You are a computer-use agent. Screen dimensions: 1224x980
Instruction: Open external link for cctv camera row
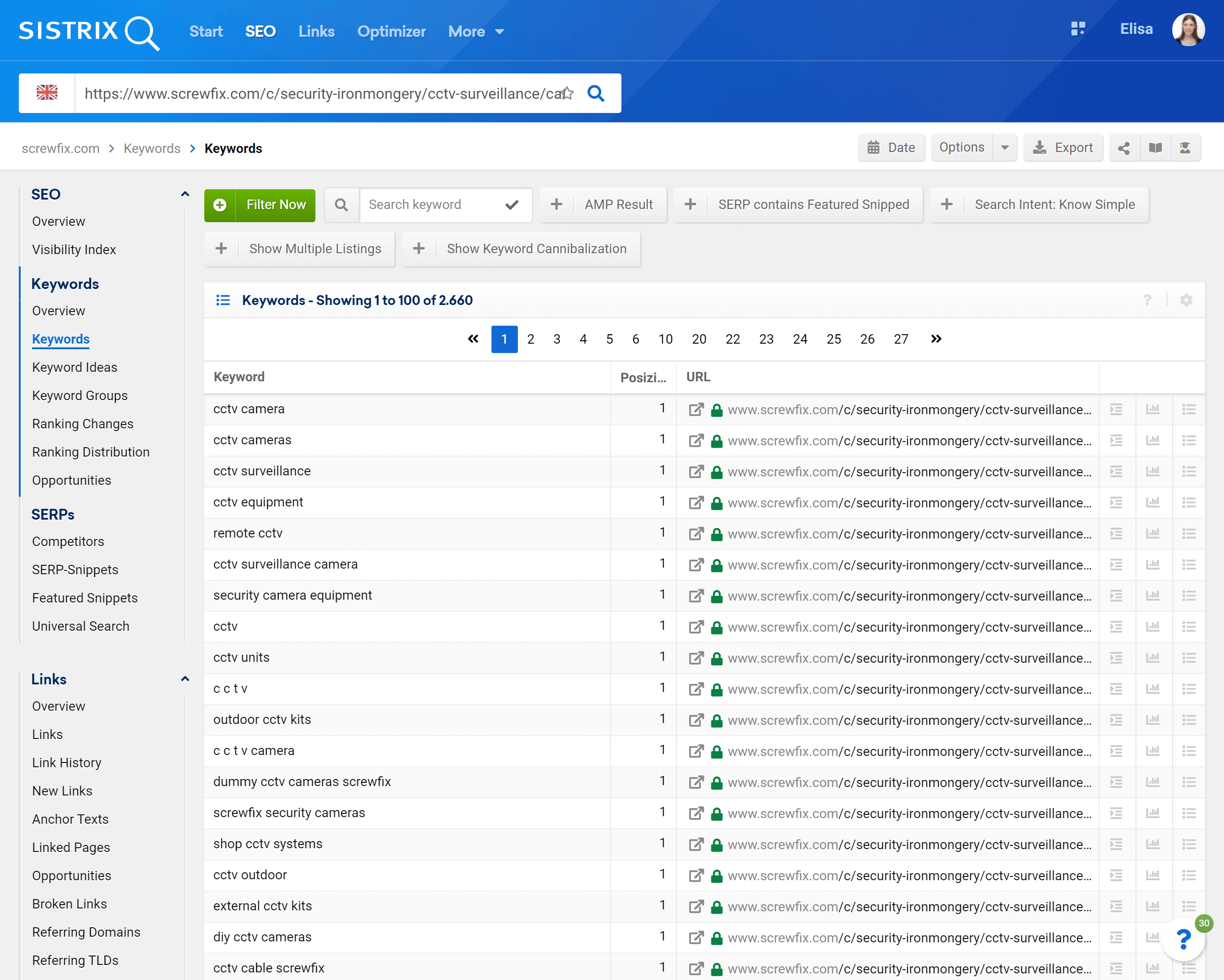click(x=696, y=410)
